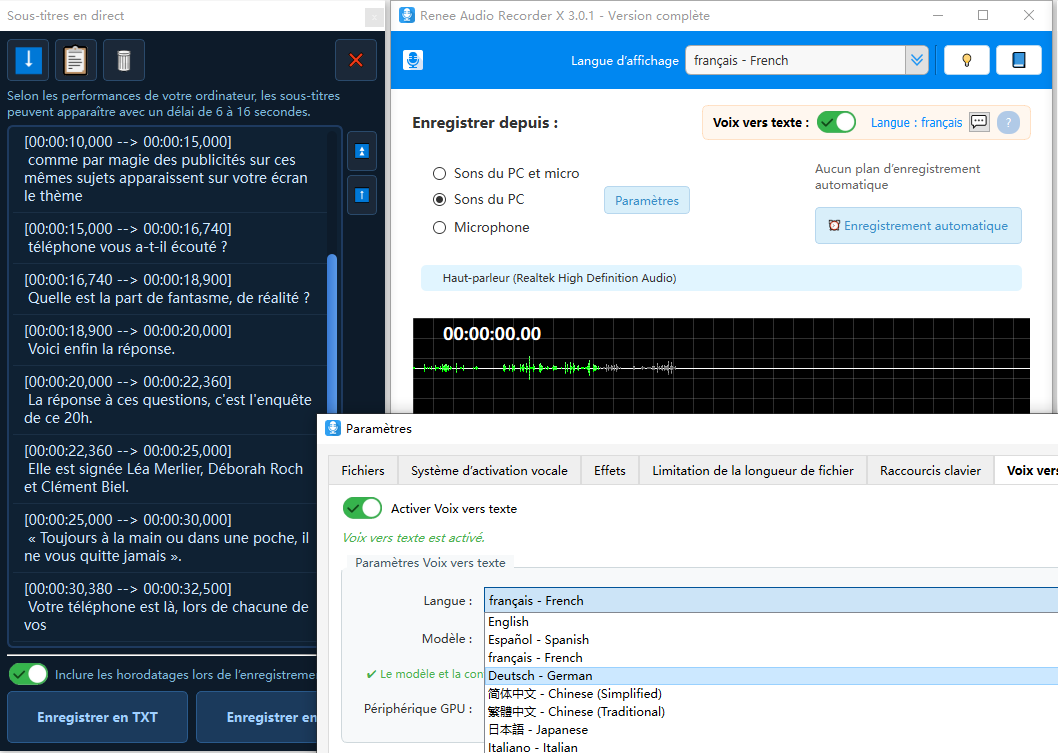Open the blue book manual icon
Image resolution: width=1058 pixels, height=753 pixels.
pyautogui.click(x=1019, y=60)
